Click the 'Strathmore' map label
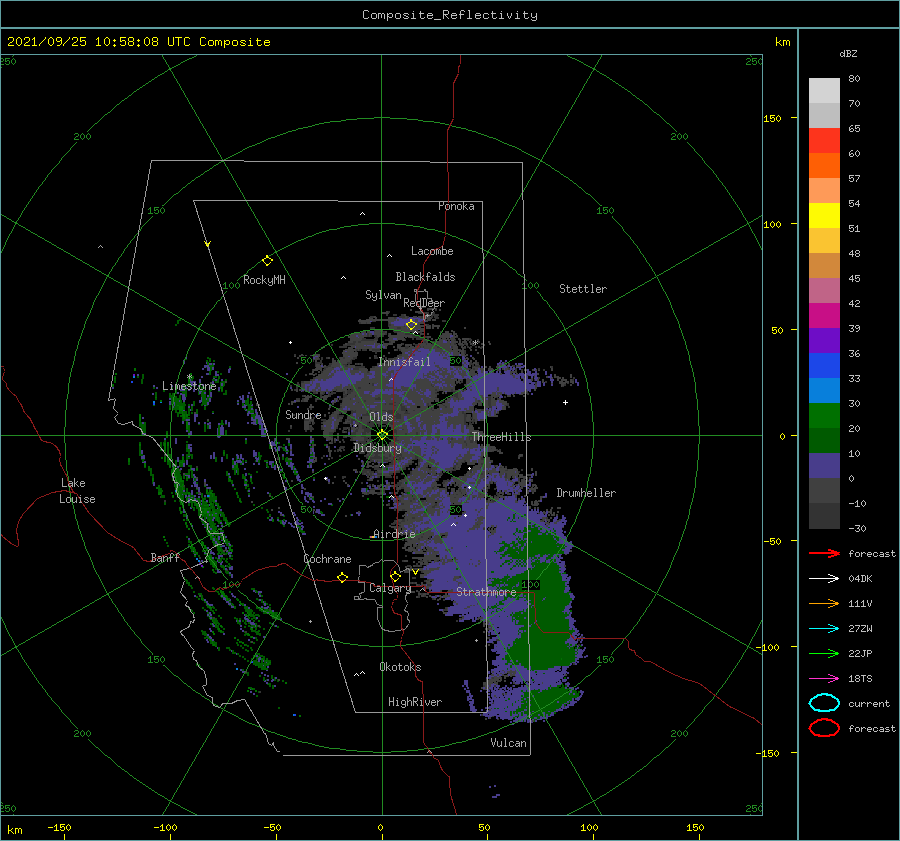The image size is (900, 841). click(x=486, y=592)
